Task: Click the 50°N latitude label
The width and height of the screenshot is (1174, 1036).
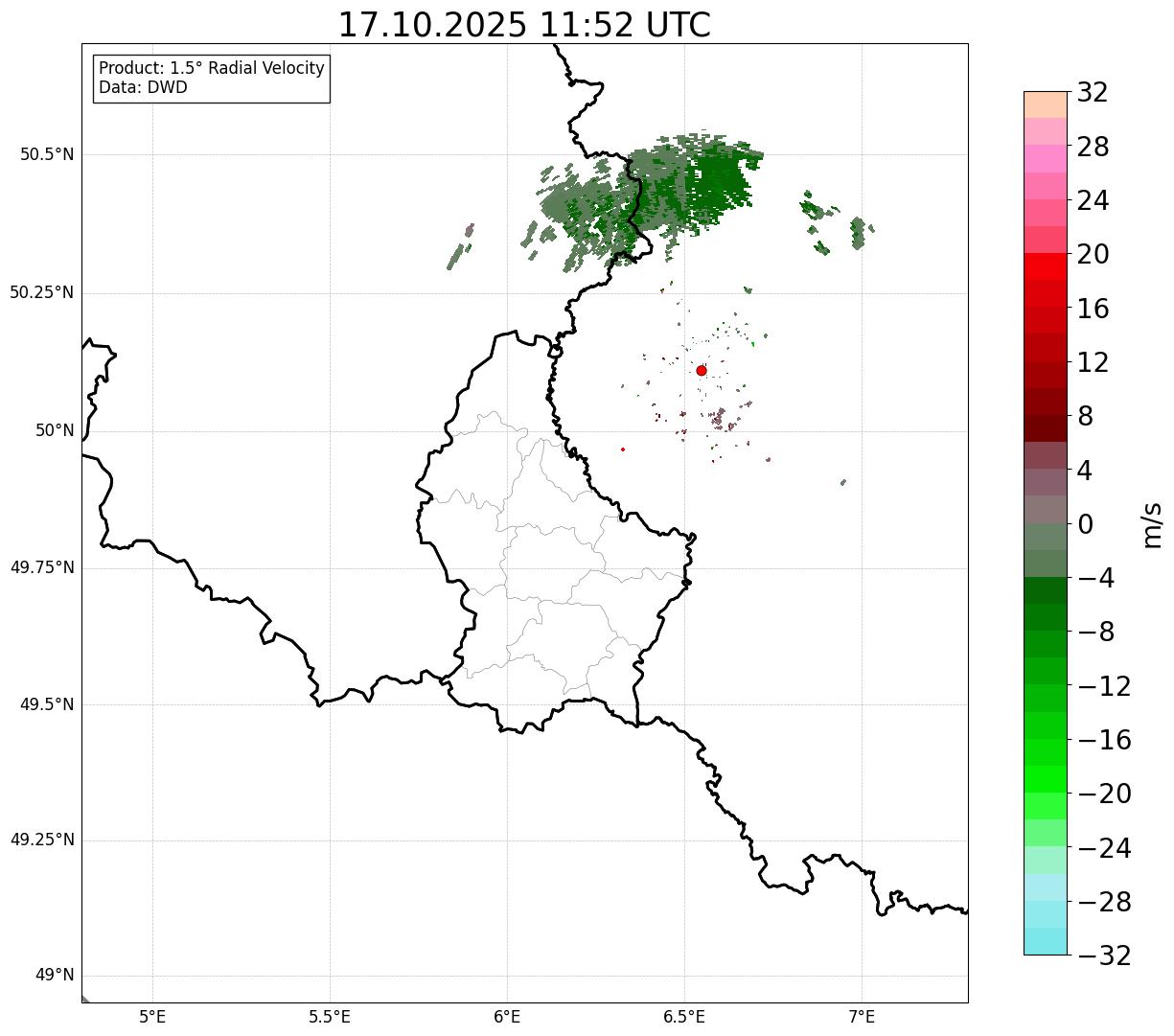Action: 55,430
